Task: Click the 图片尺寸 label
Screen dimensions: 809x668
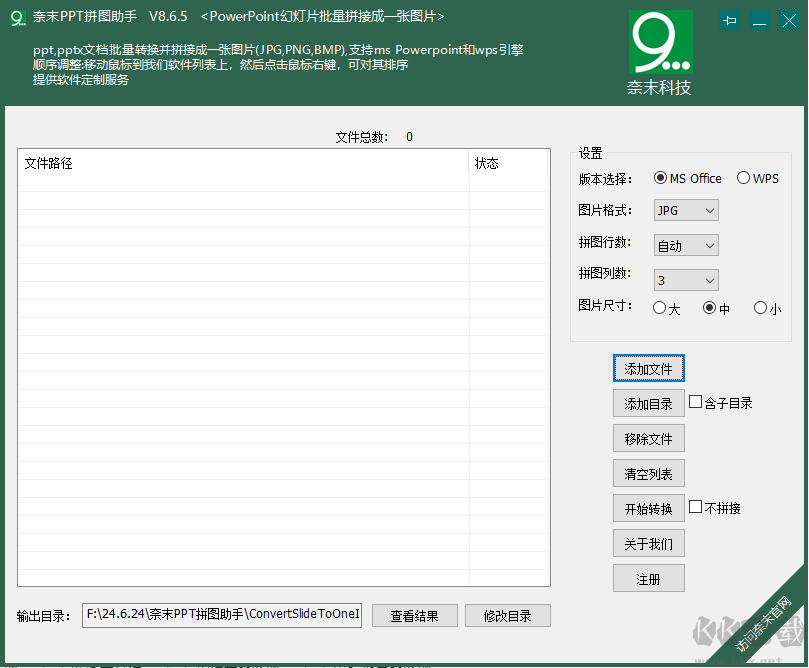Action: (605, 305)
